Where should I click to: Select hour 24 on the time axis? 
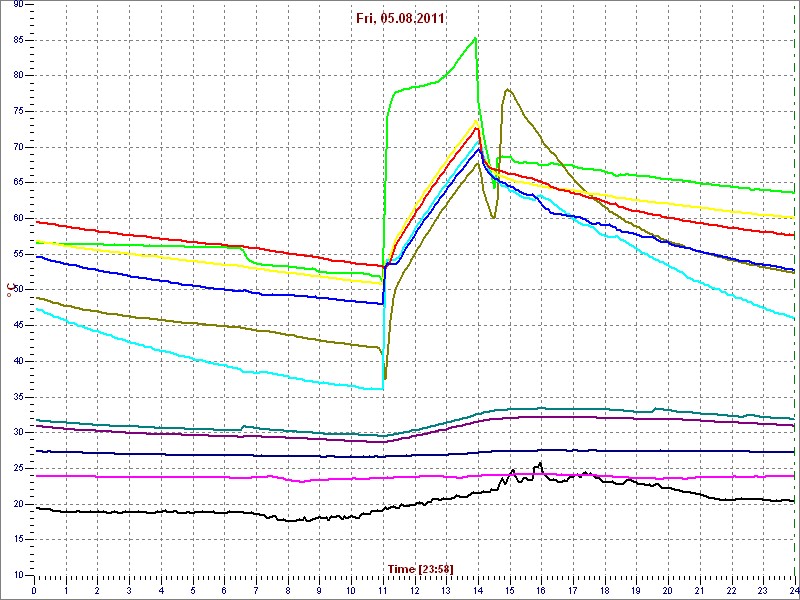click(793, 590)
